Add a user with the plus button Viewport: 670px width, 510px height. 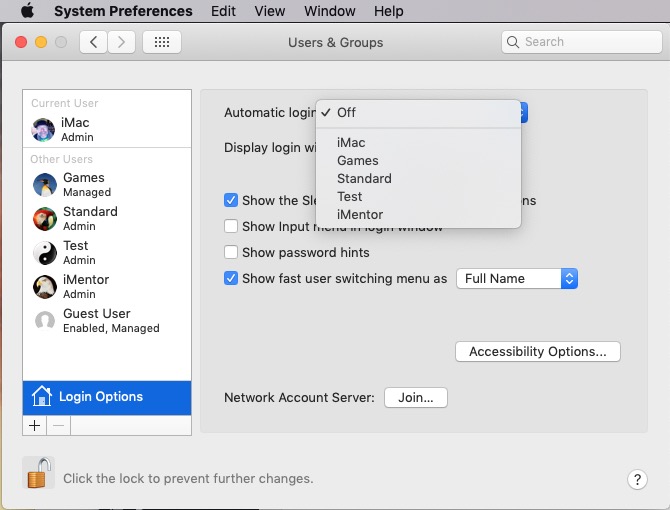(35, 425)
